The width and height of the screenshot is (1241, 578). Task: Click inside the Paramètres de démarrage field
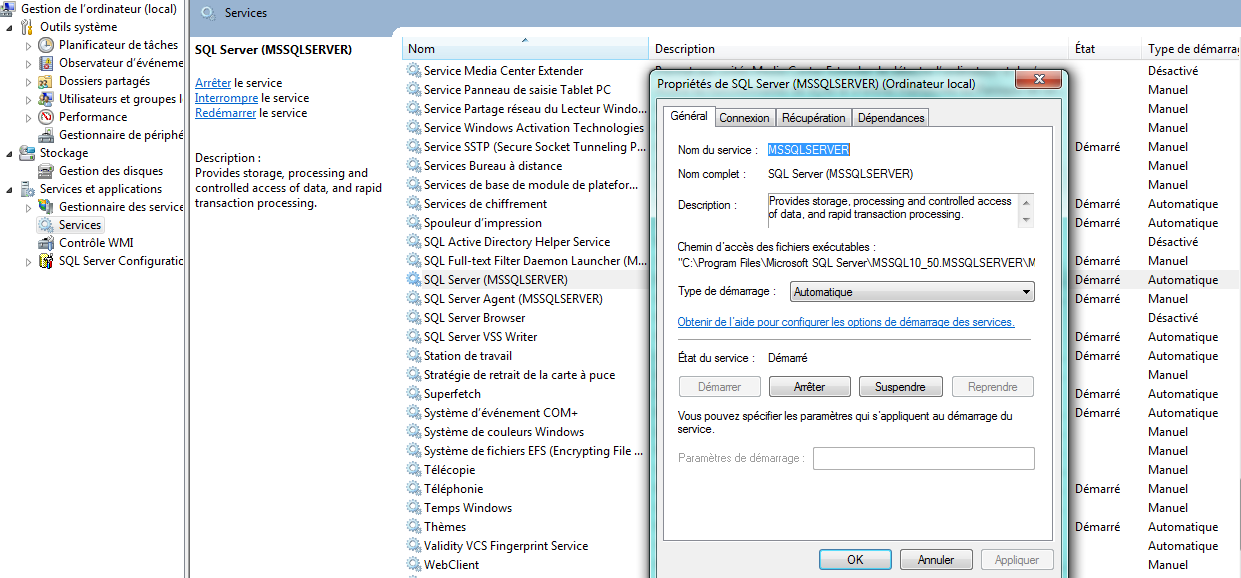click(x=922, y=458)
